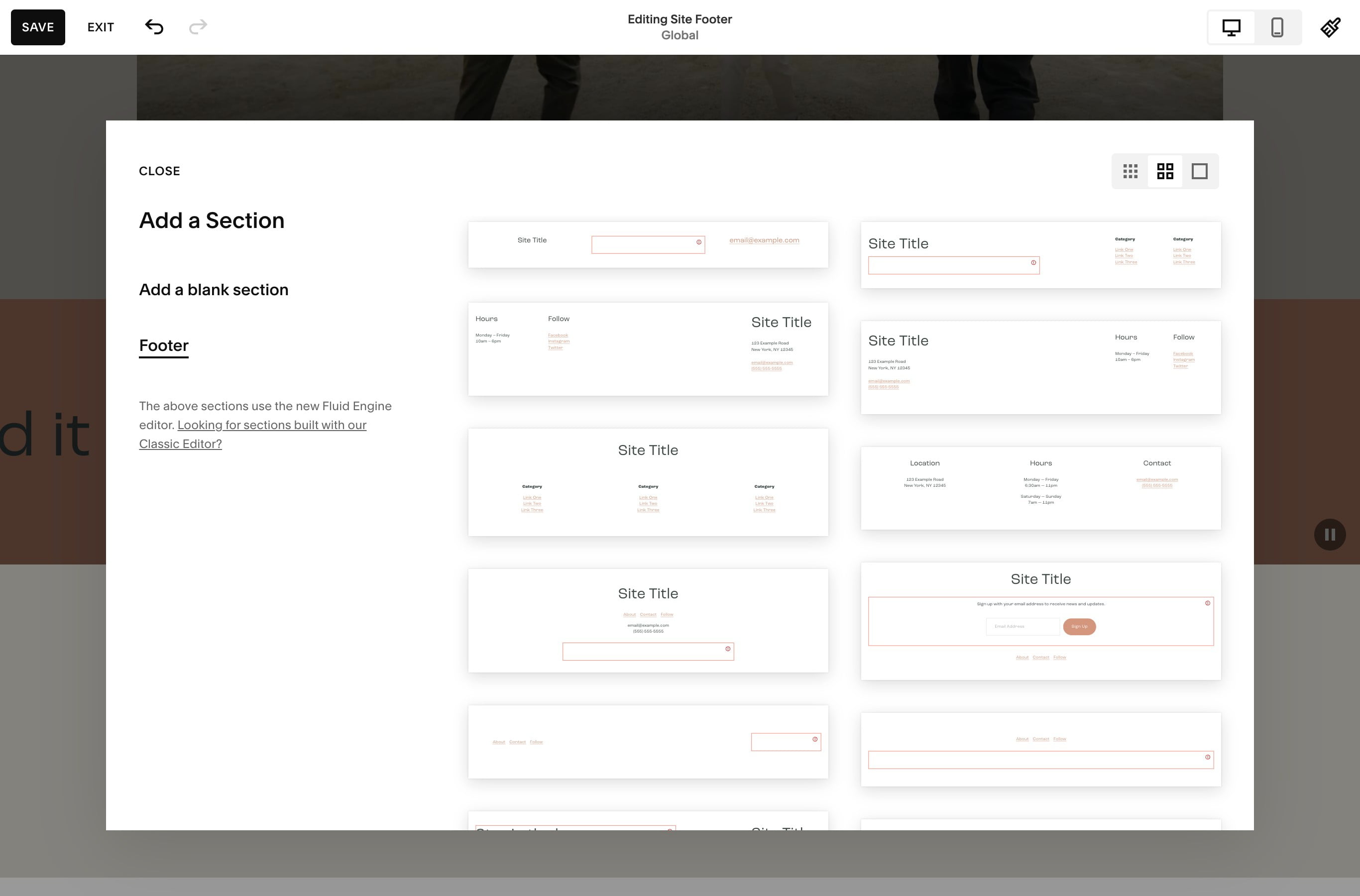
Task: Choose layout with Hours, Follow and right-aligned Site Title
Action: click(648, 349)
